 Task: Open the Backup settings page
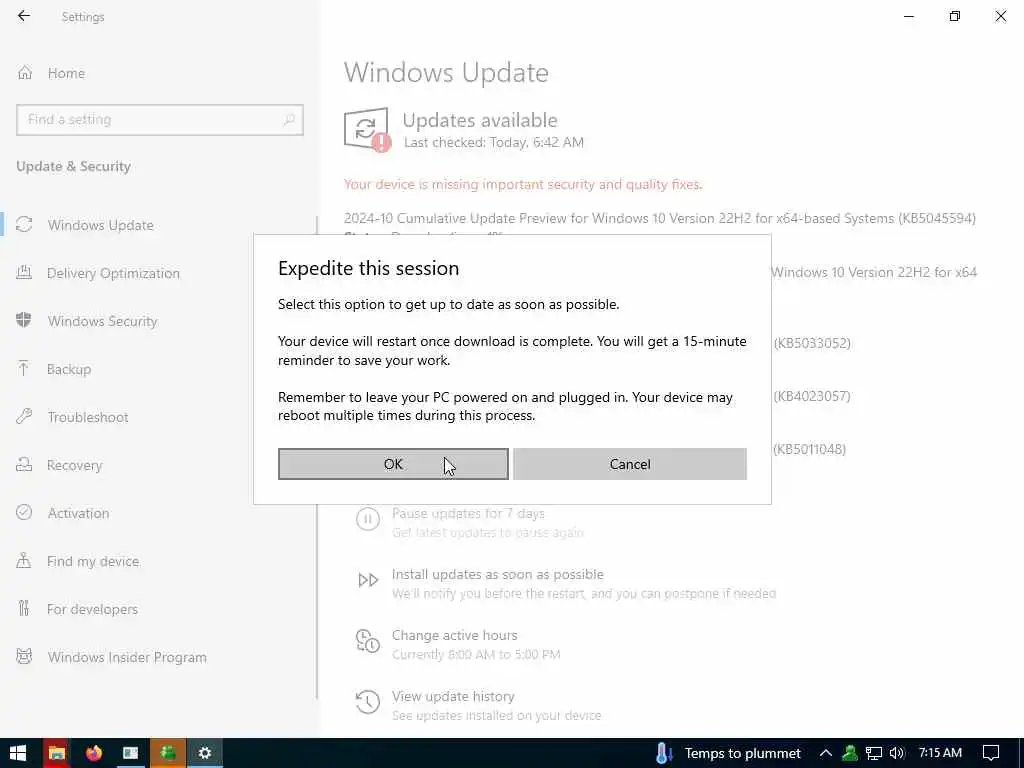pos(69,369)
